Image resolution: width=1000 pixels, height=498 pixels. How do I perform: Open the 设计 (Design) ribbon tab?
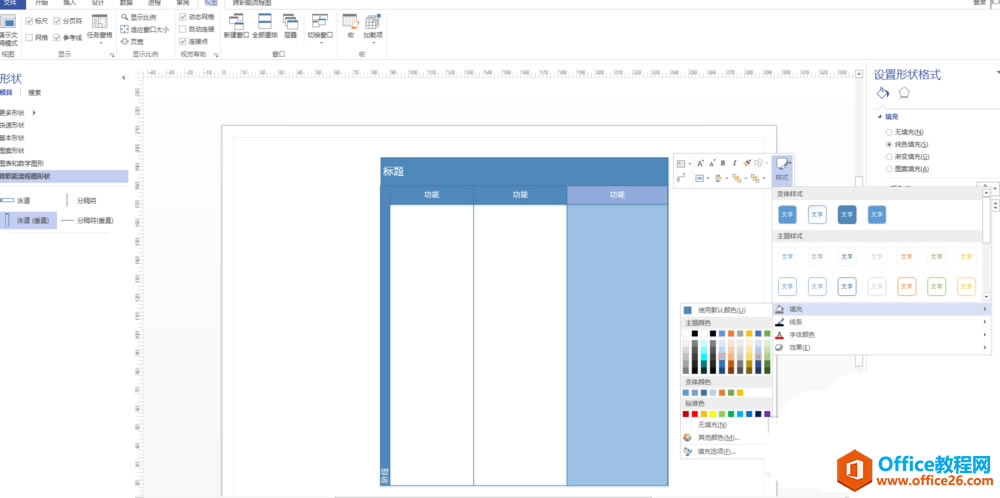click(x=98, y=3)
